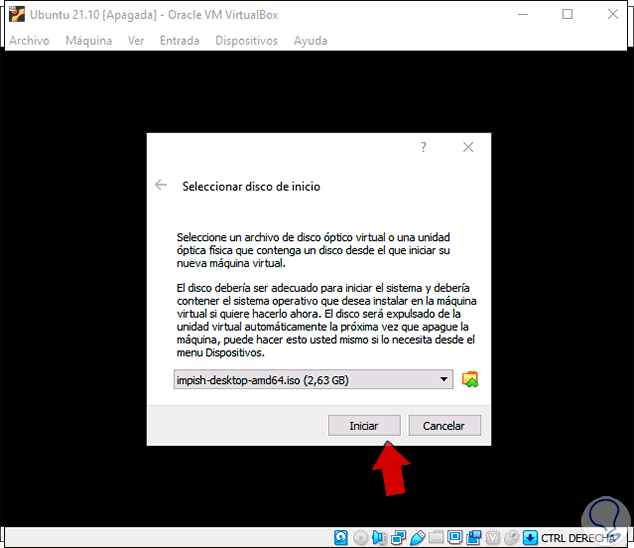Click the shared folders status icon
The image size is (634, 548).
click(x=436, y=537)
